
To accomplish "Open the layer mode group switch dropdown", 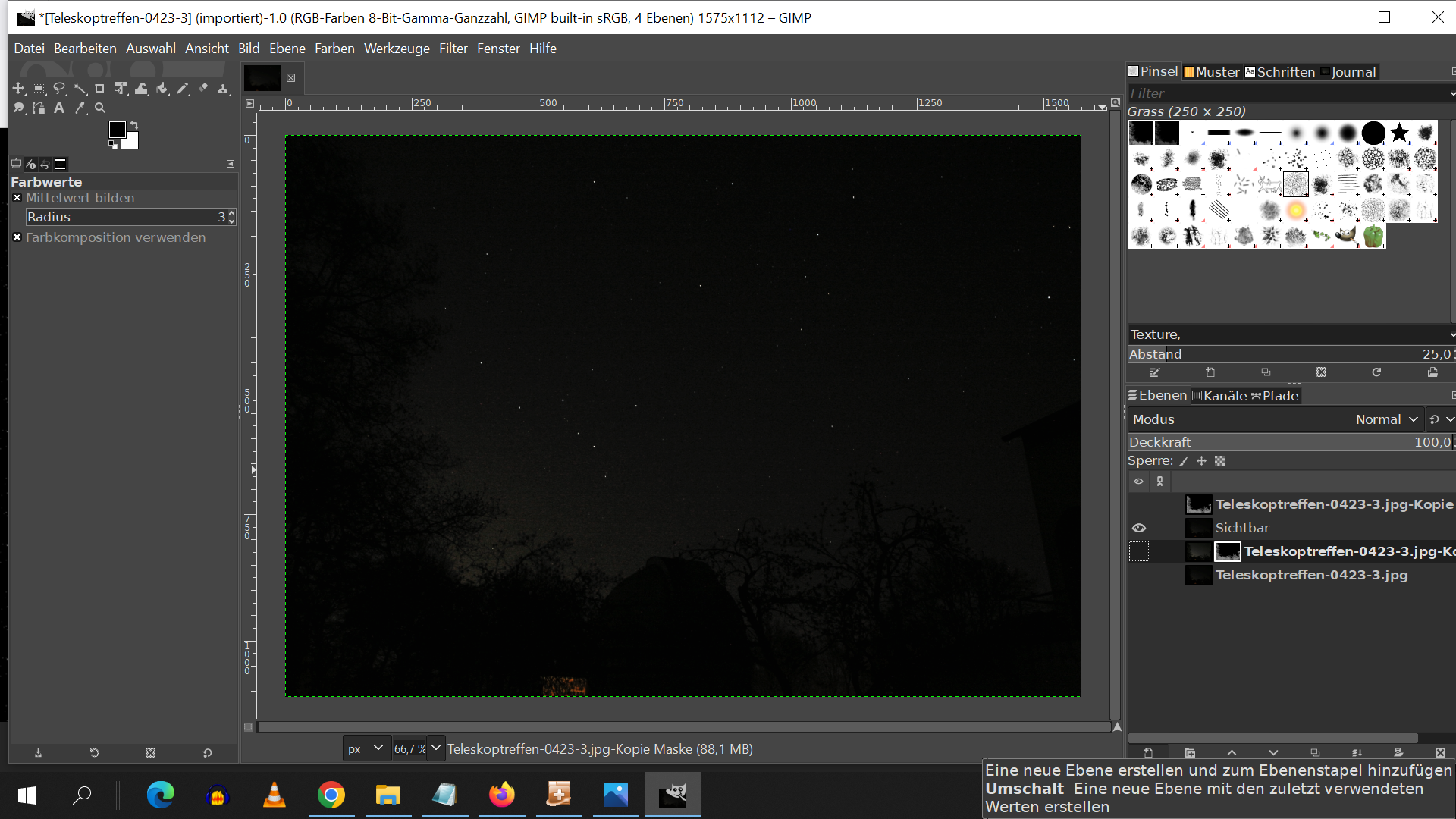I will (x=1441, y=419).
